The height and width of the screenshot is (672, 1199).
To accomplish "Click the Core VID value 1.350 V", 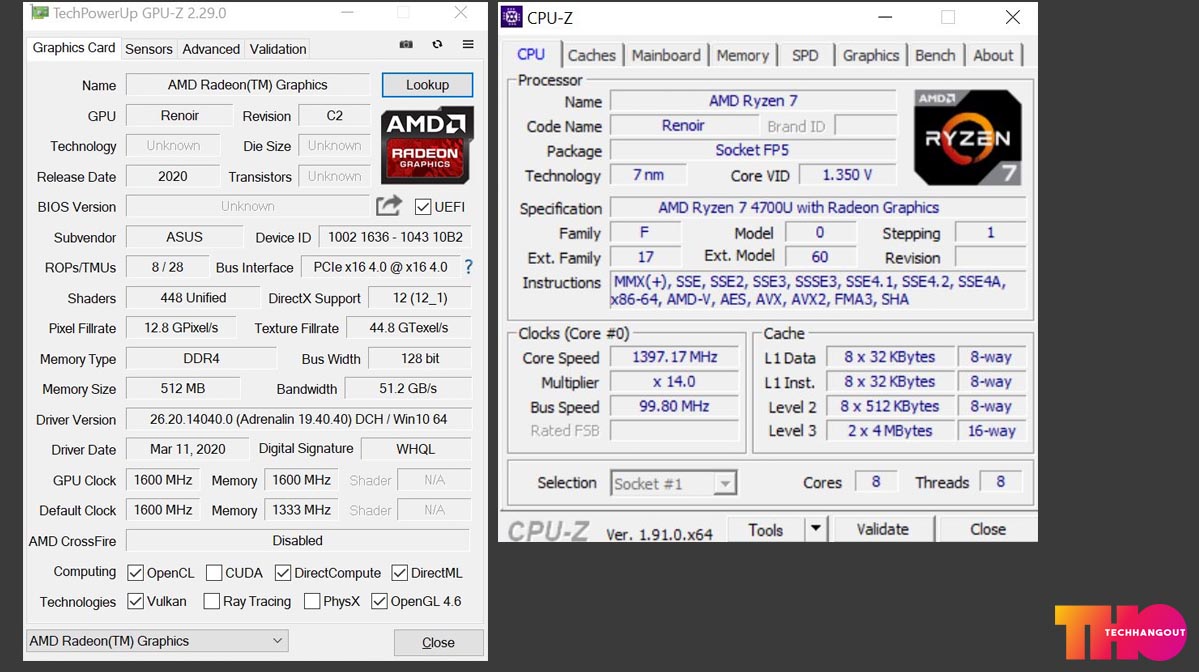I will (x=846, y=175).
